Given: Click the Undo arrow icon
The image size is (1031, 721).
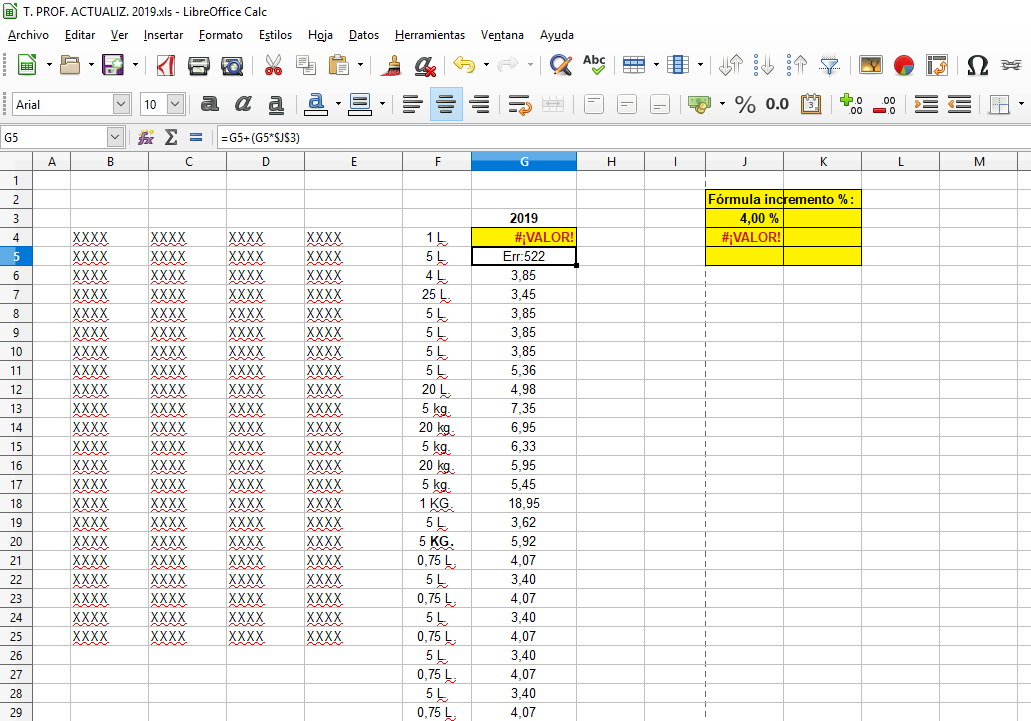Looking at the screenshot, I should [464, 65].
